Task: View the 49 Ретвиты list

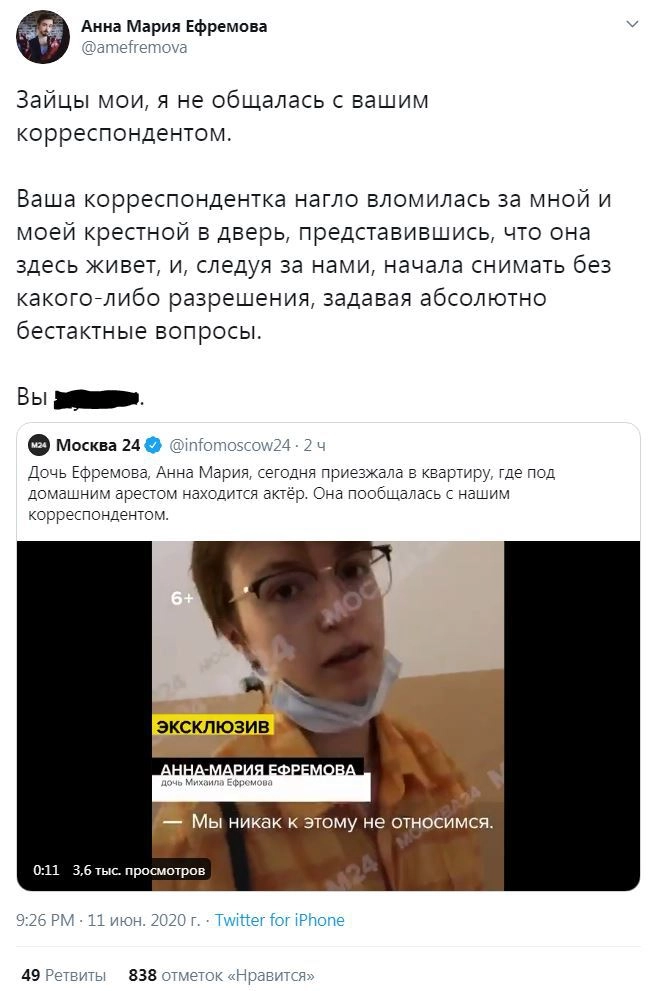Action: click(x=63, y=975)
